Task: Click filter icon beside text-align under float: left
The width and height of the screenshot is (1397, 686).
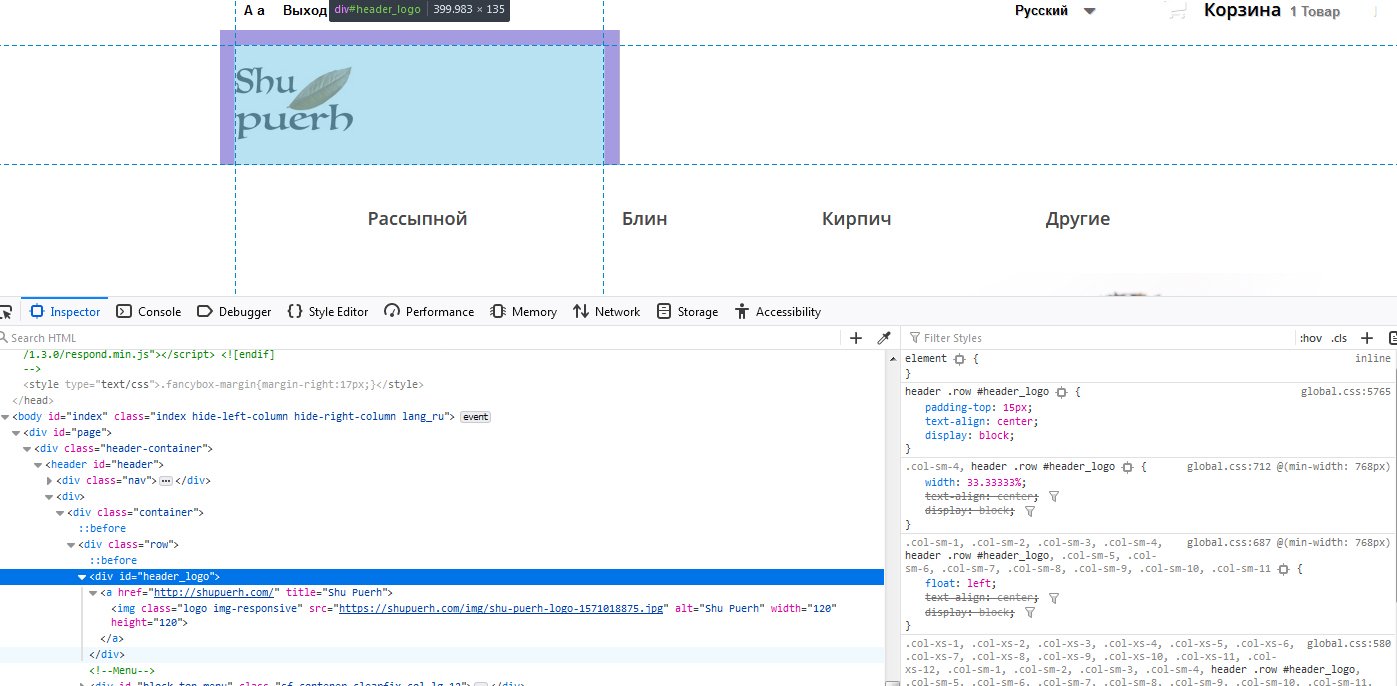Action: coord(1053,598)
